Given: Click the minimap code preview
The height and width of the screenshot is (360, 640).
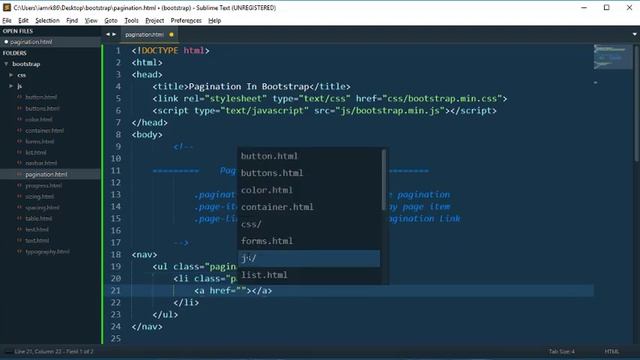Looking at the screenshot, I should (x=612, y=57).
